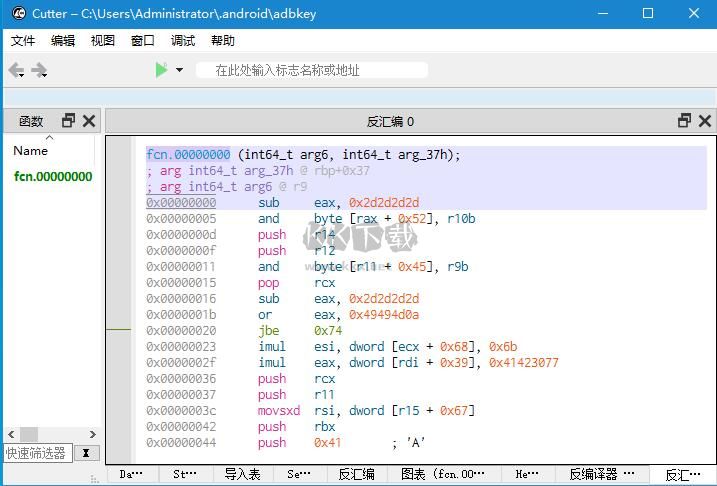This screenshot has height=486, width=717.
Task: Switch to the 反编译器 tab
Action: (x=601, y=474)
